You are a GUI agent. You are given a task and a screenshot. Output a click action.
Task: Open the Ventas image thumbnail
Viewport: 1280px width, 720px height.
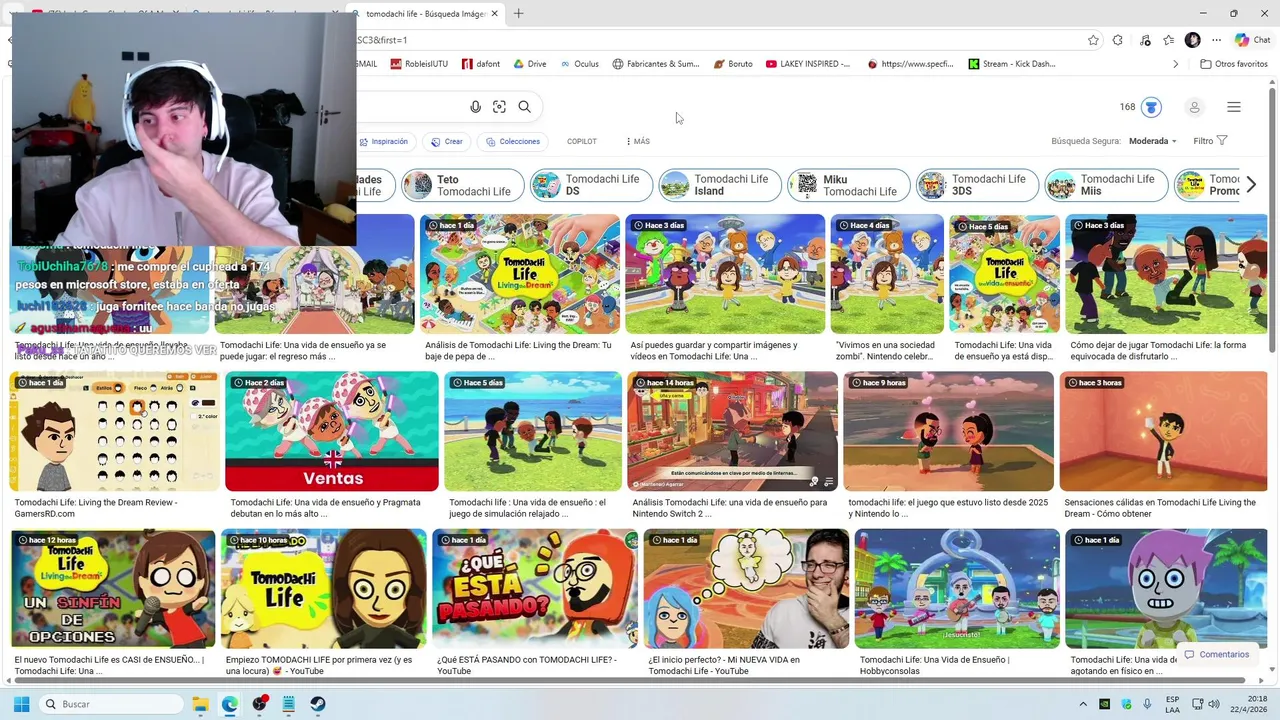[332, 431]
